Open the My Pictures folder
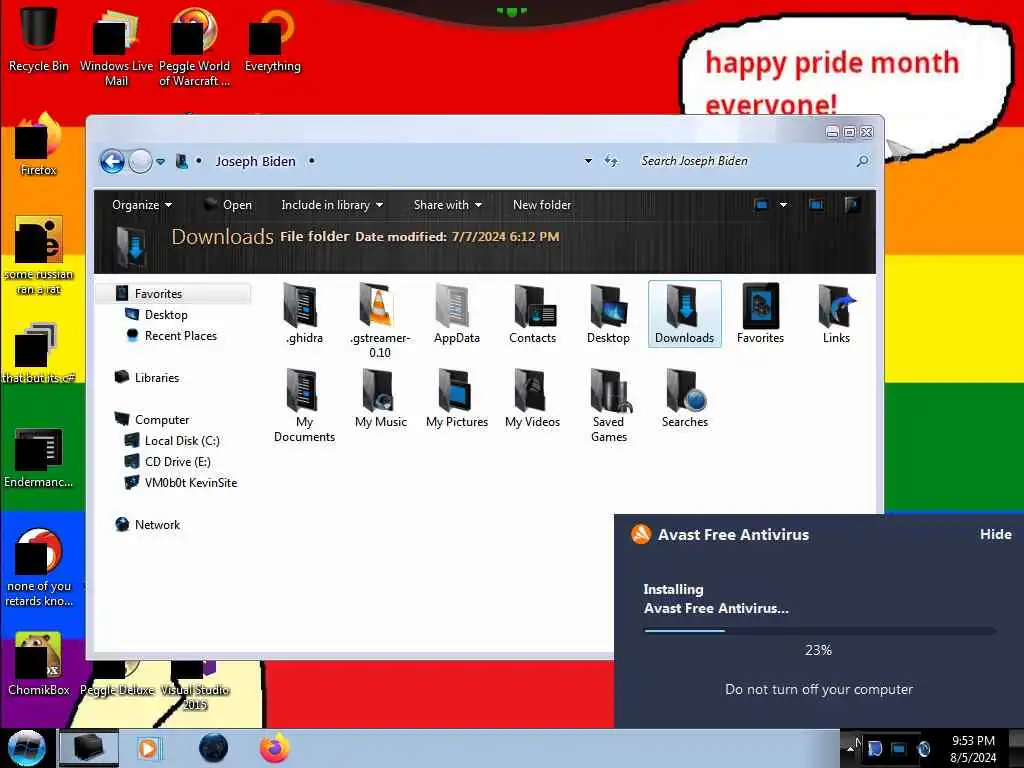This screenshot has width=1024, height=768. click(x=456, y=399)
